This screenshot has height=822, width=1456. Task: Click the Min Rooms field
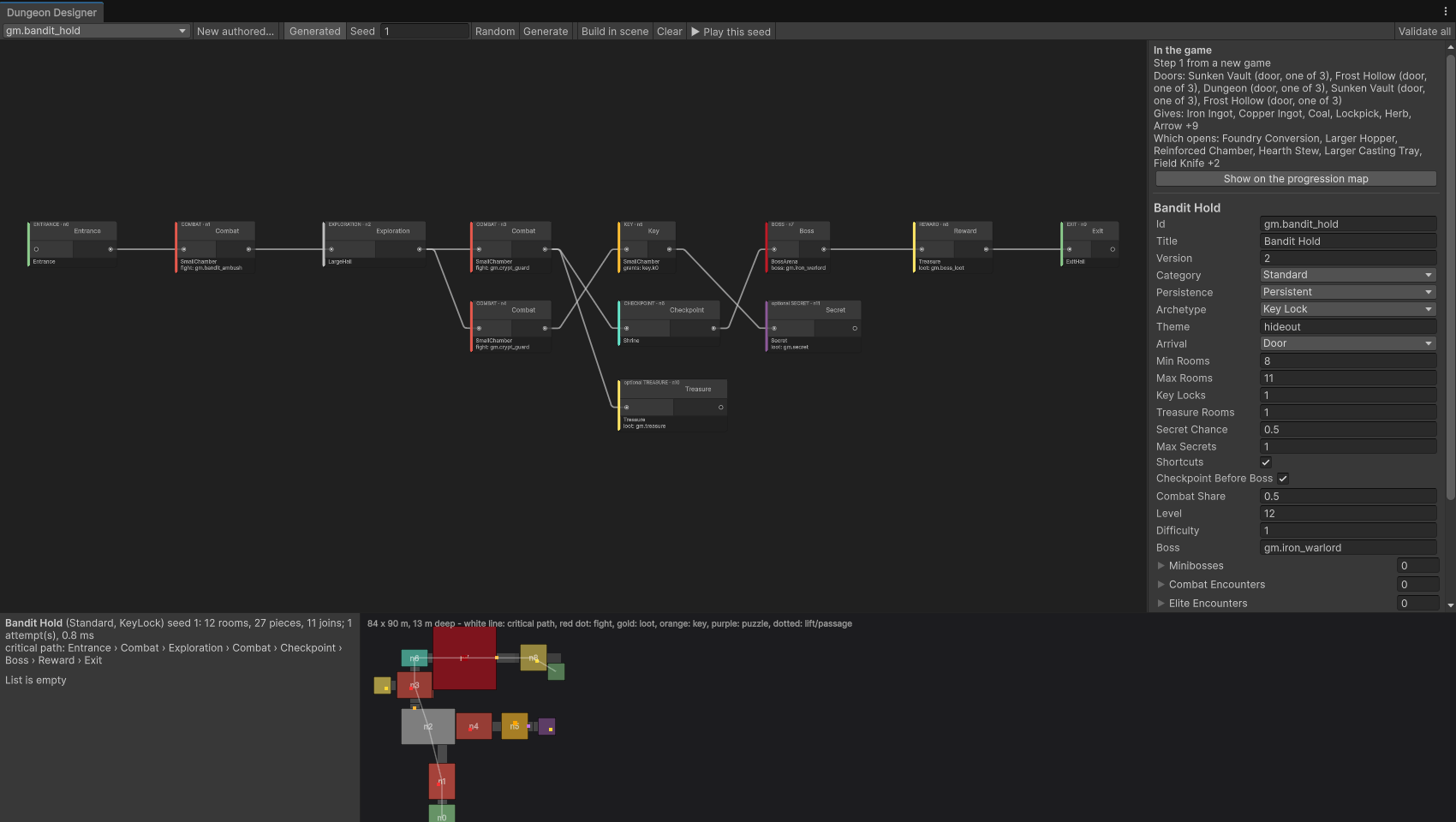click(1348, 361)
